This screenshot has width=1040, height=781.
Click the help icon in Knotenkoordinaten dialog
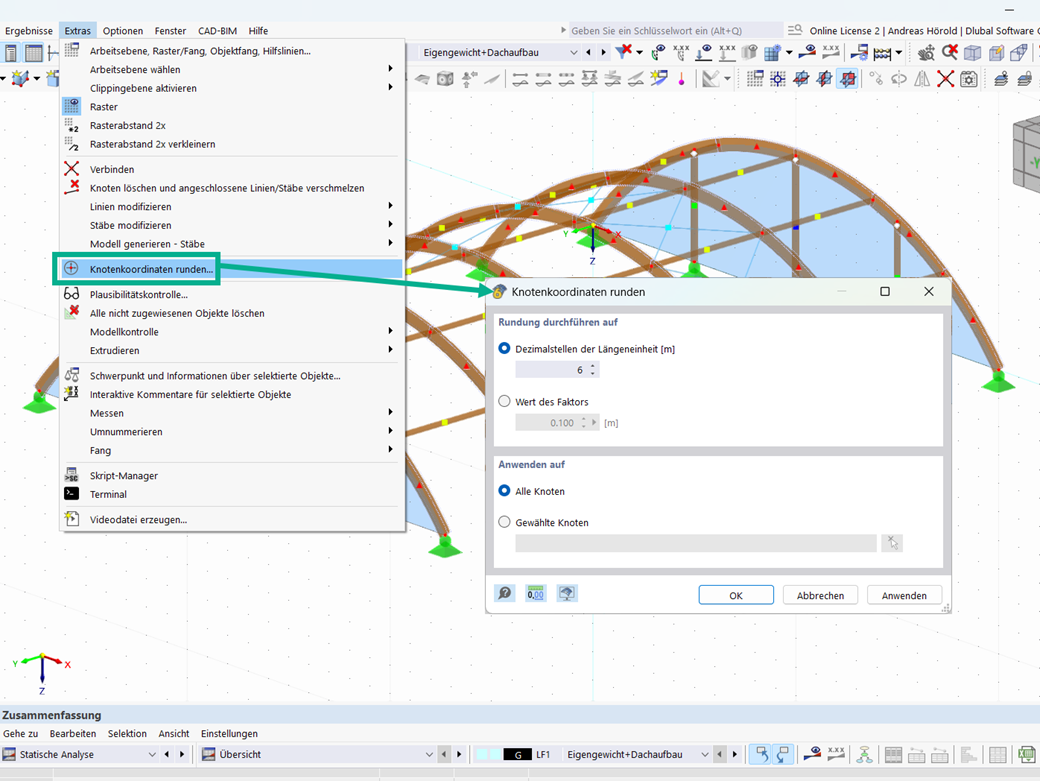[x=505, y=593]
